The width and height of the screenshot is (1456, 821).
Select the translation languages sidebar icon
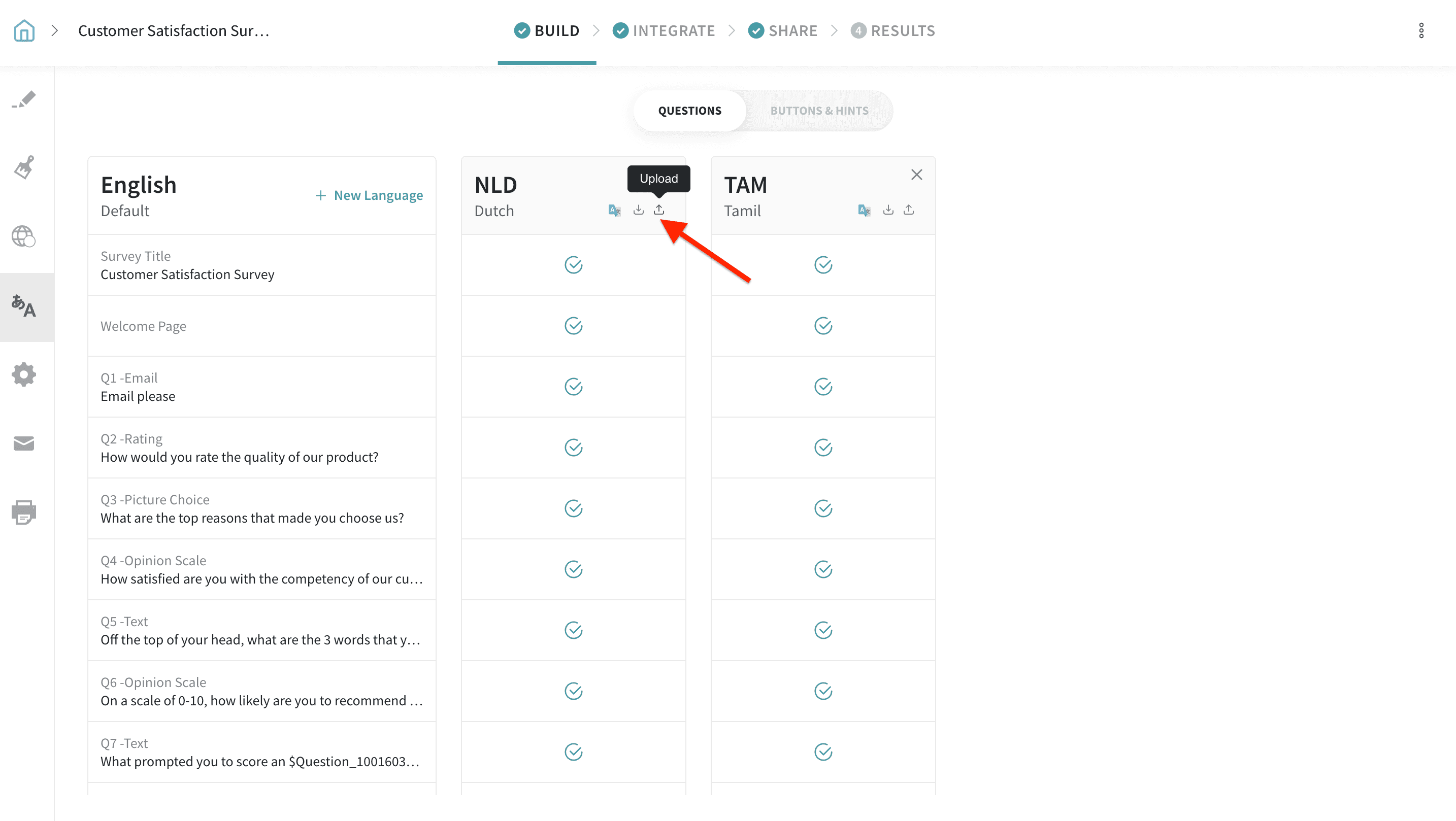[x=24, y=306]
